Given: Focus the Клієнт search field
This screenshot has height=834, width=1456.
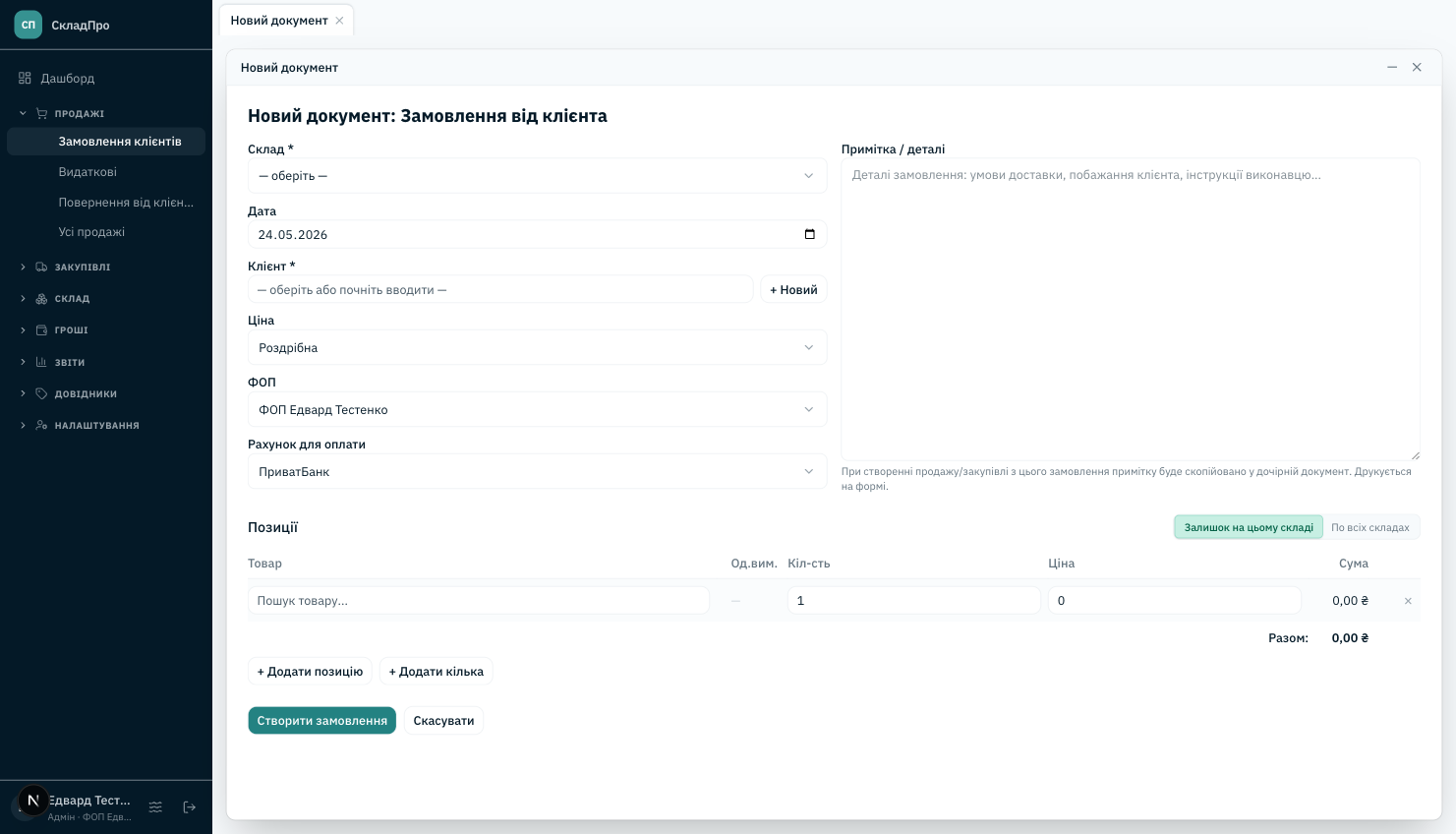Looking at the screenshot, I should tap(500, 289).
